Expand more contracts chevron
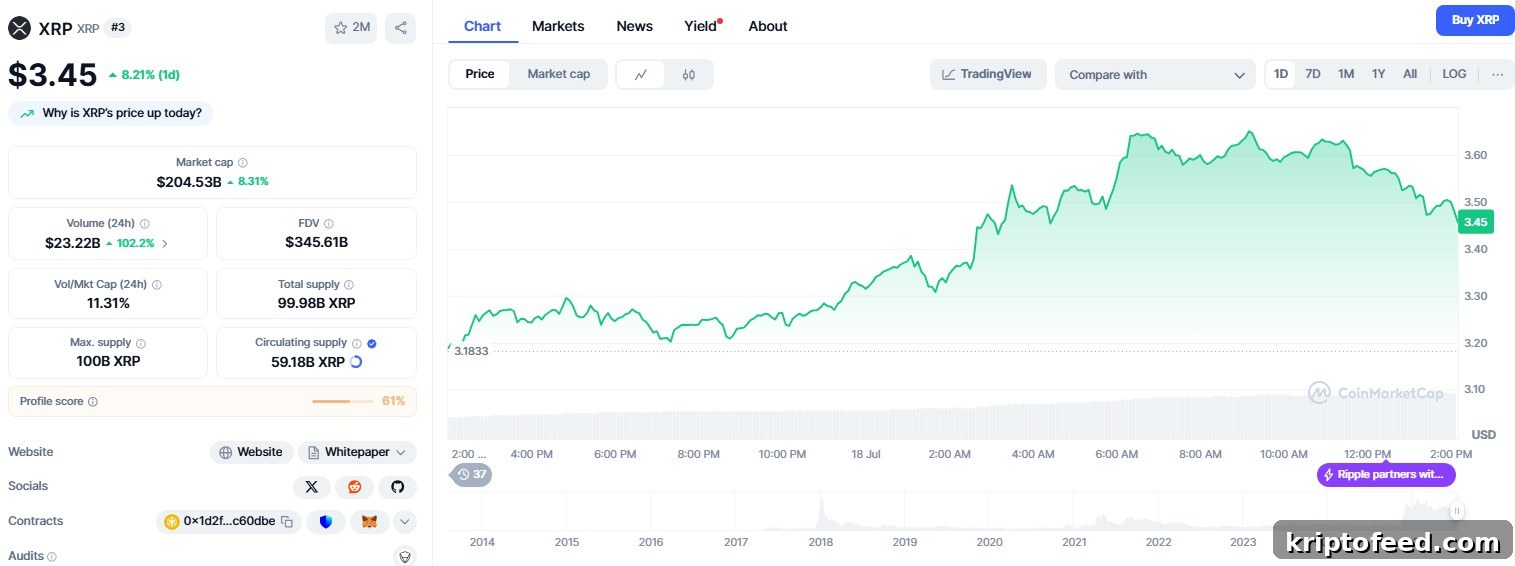Screen dimensions: 1515x566 (x=405, y=521)
